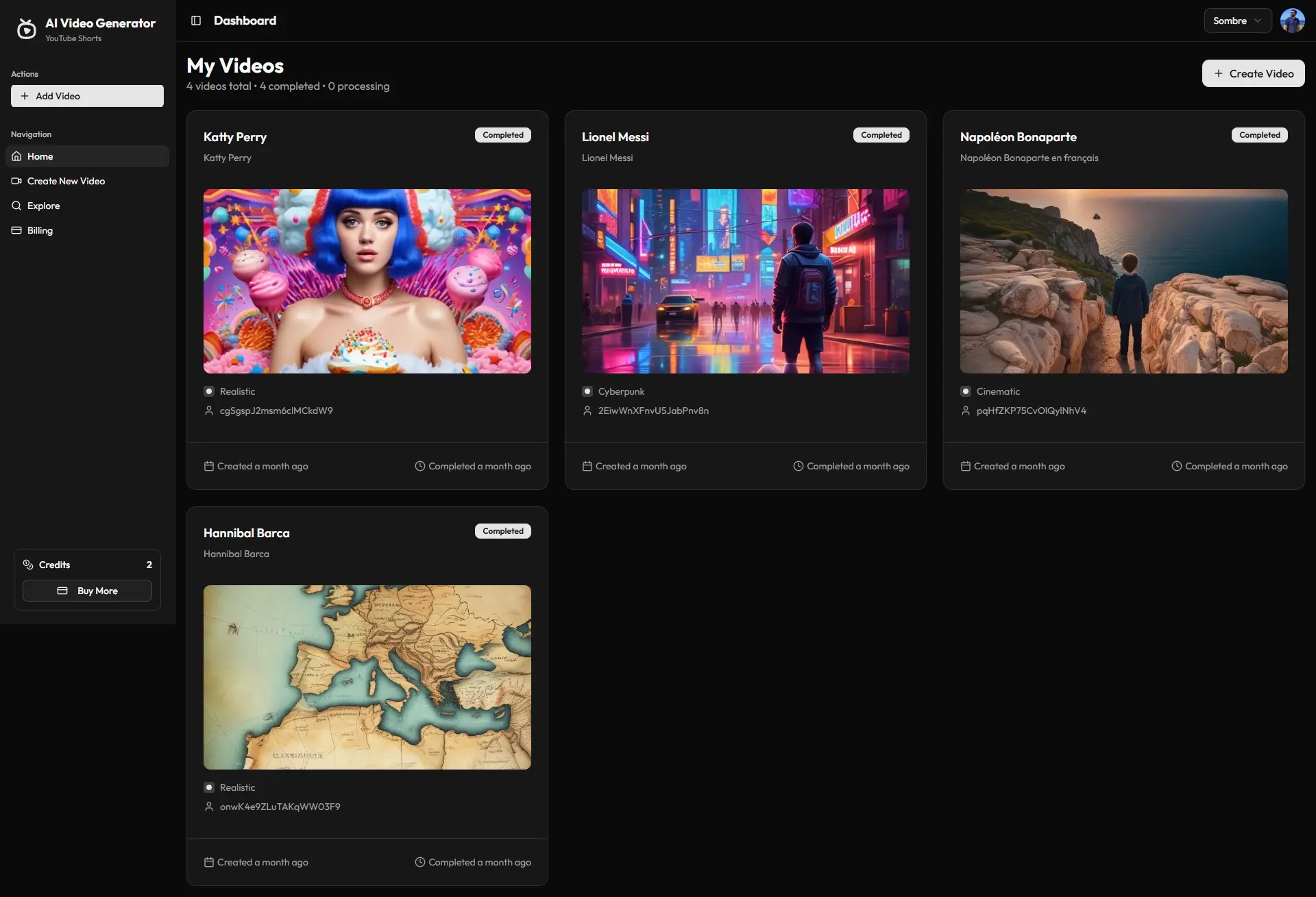Click the Completed badge on Lionel Messi
1316x897 pixels.
[881, 135]
